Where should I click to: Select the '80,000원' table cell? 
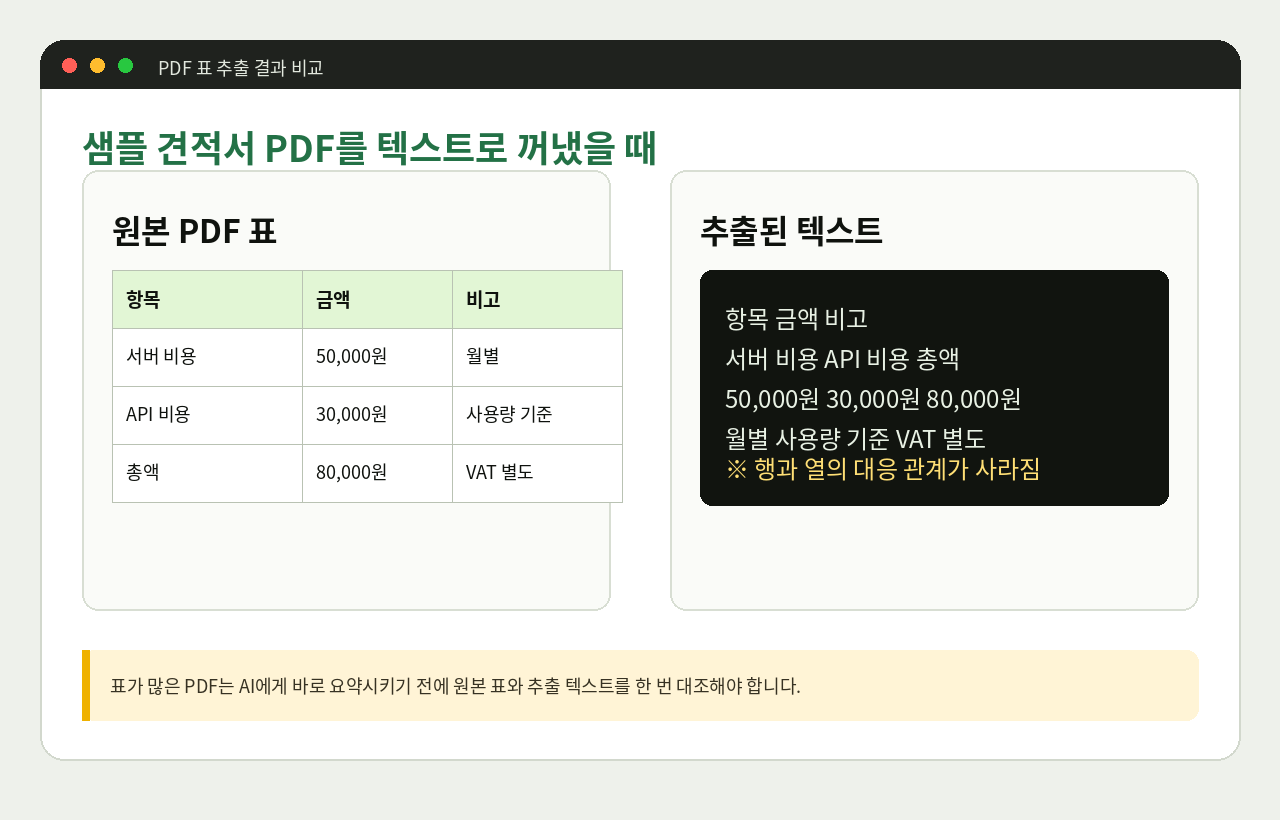(377, 473)
